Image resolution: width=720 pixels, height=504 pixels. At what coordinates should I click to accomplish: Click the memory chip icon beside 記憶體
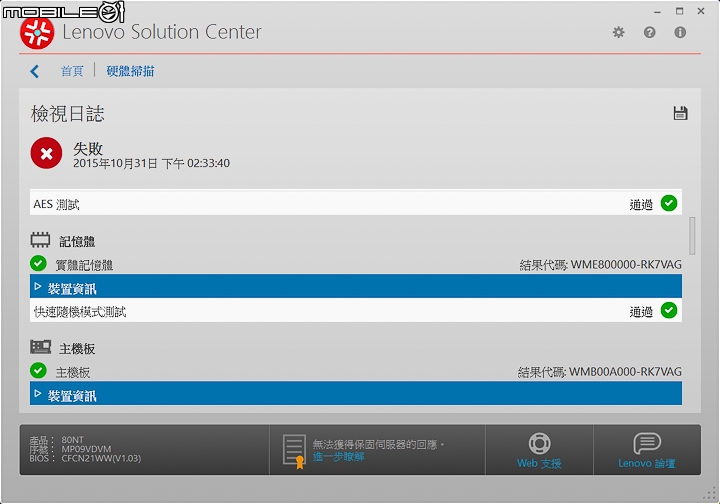pyautogui.click(x=40, y=240)
